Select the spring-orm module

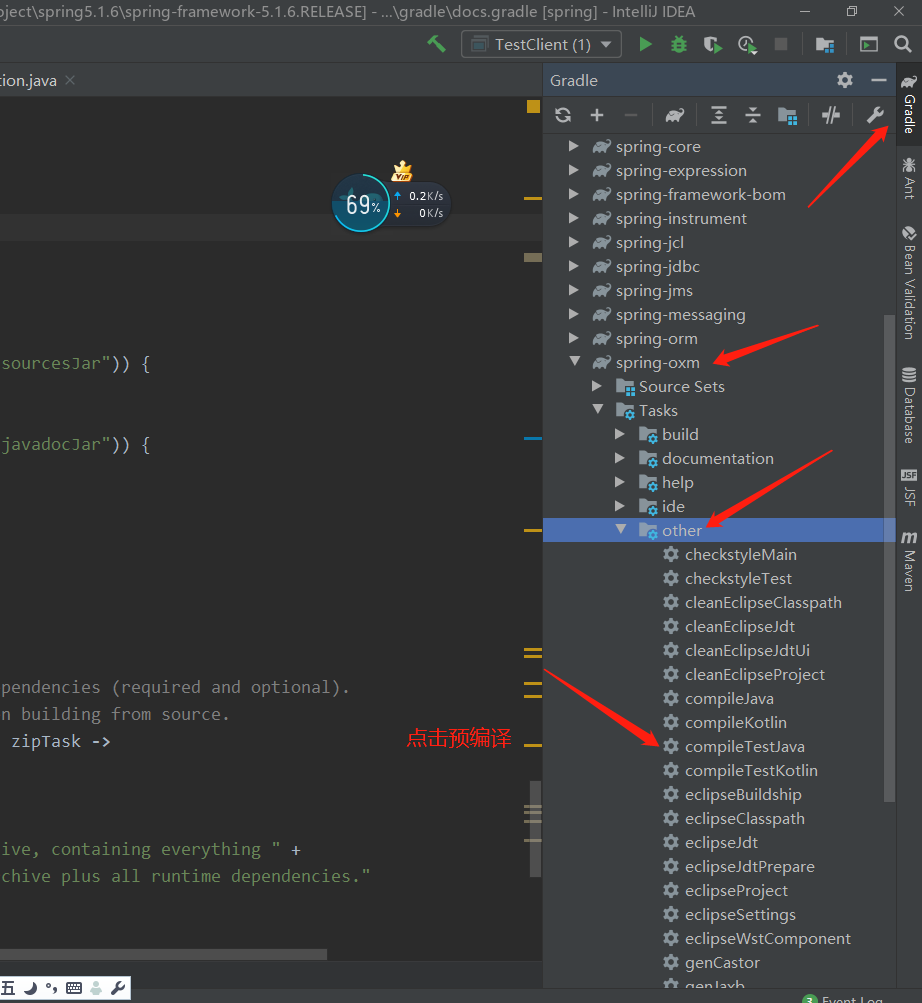(x=656, y=338)
